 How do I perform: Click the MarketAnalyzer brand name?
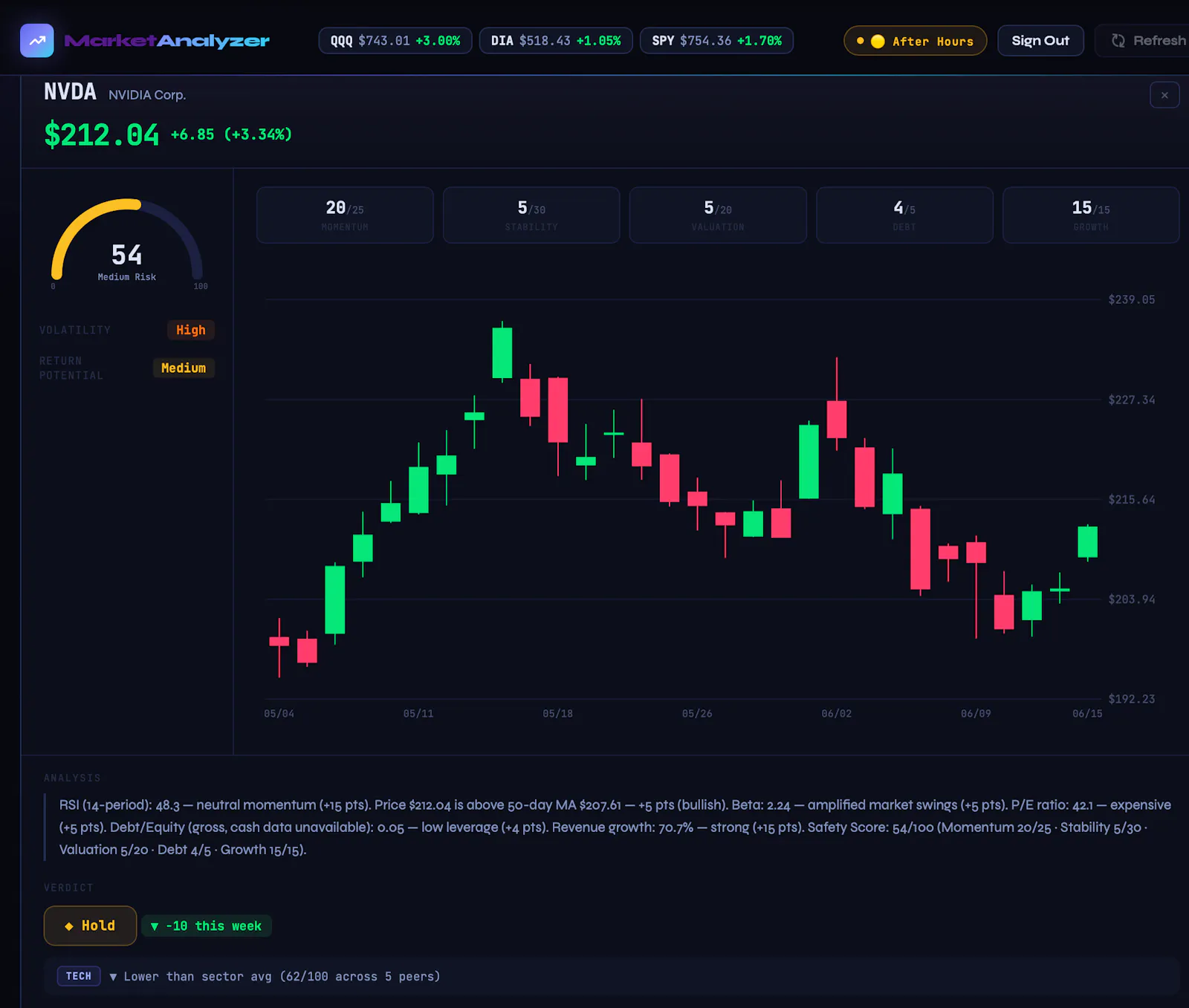pyautogui.click(x=167, y=41)
